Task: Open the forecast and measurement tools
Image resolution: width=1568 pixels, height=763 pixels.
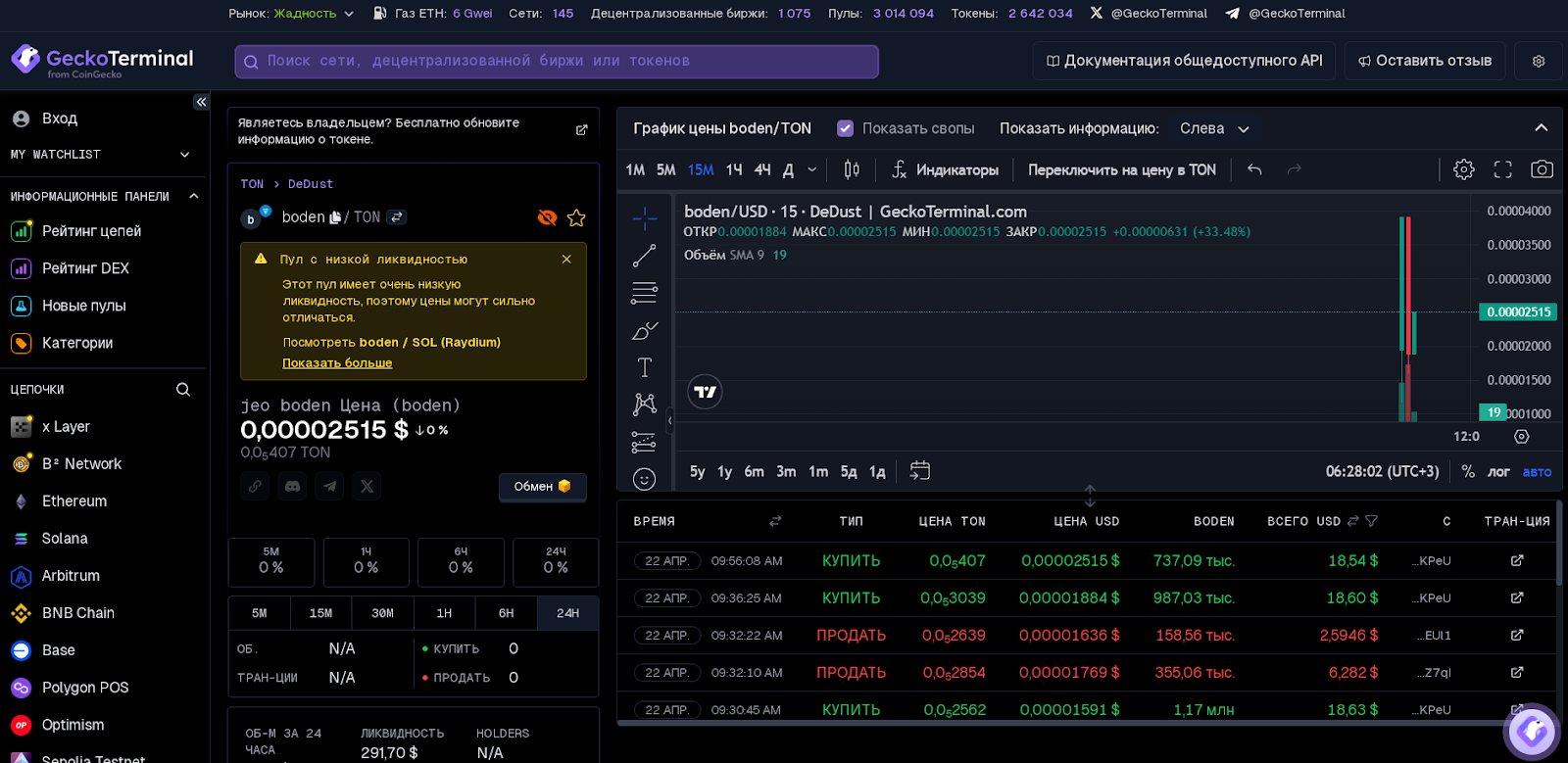Action: (x=644, y=442)
